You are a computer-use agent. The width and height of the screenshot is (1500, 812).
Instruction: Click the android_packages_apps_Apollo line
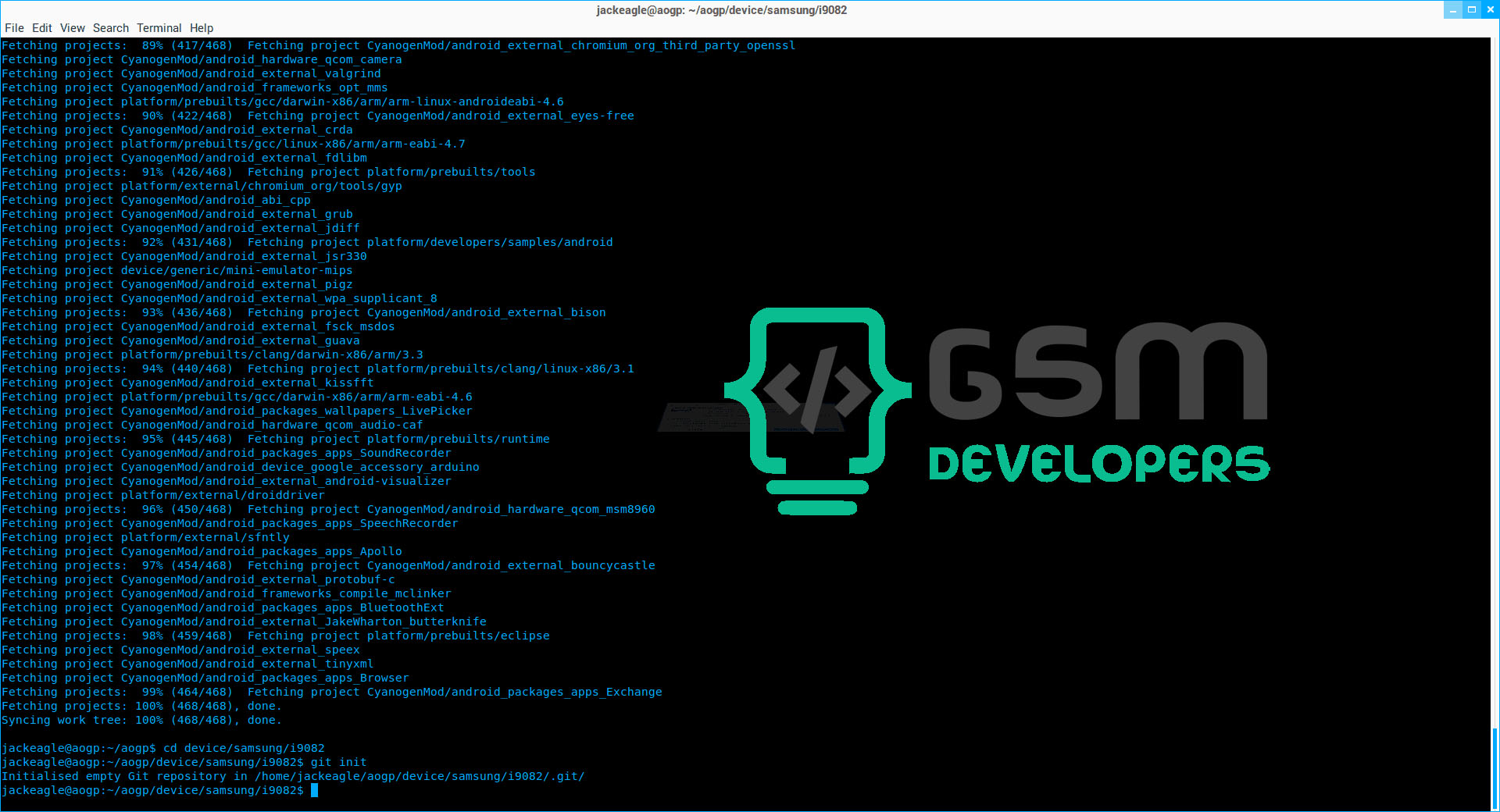coord(202,551)
